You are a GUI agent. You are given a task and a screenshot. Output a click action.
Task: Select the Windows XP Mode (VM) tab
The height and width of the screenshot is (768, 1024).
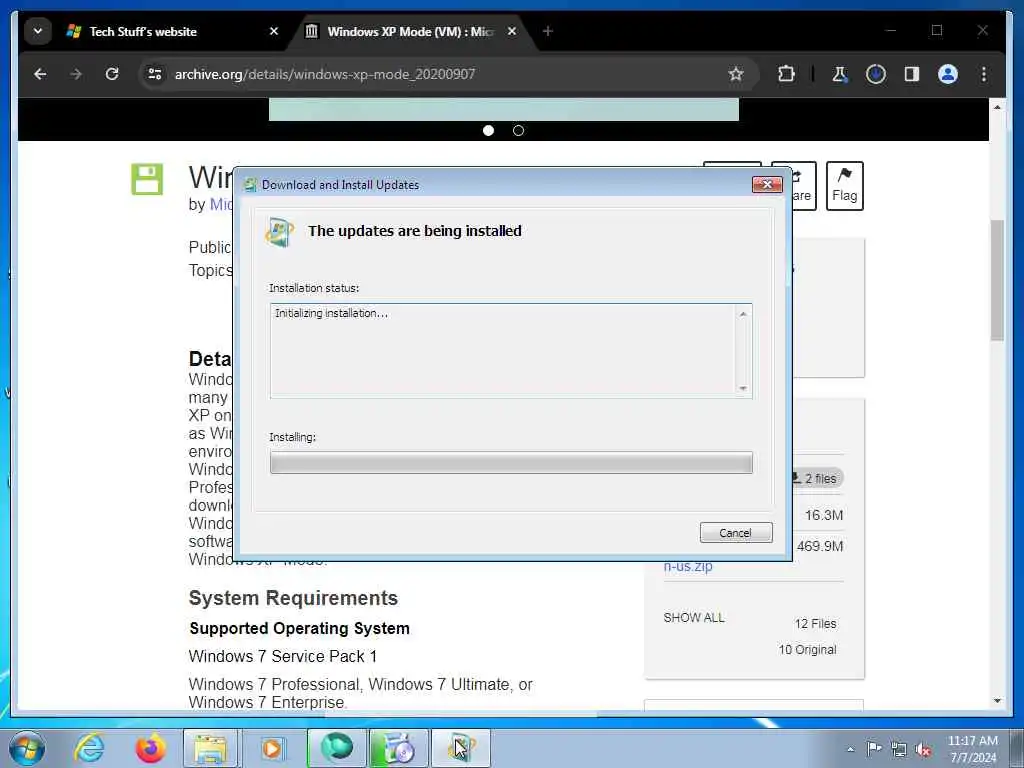410,31
